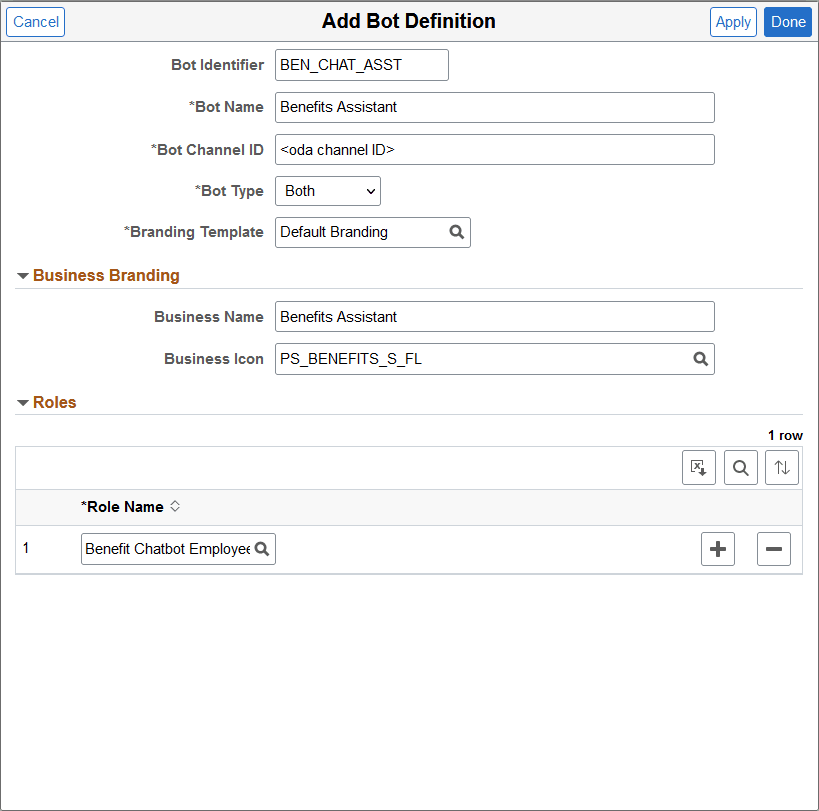The image size is (819, 811).
Task: Open the grid search icon above Role Name
Action: [x=740, y=467]
